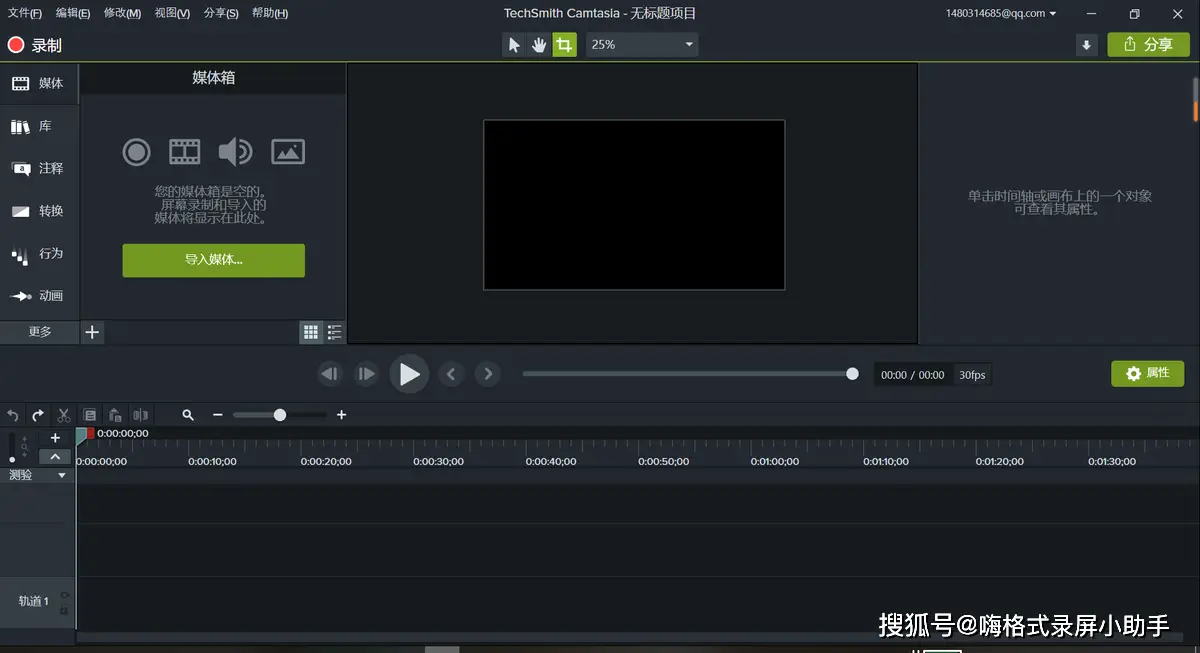Play the preview with the play button

click(409, 374)
